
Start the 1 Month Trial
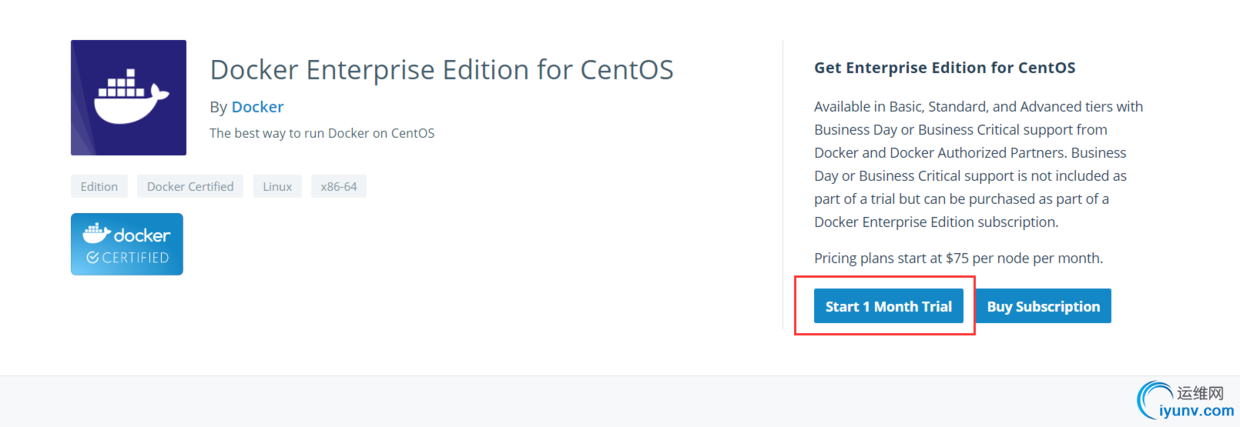[888, 306]
